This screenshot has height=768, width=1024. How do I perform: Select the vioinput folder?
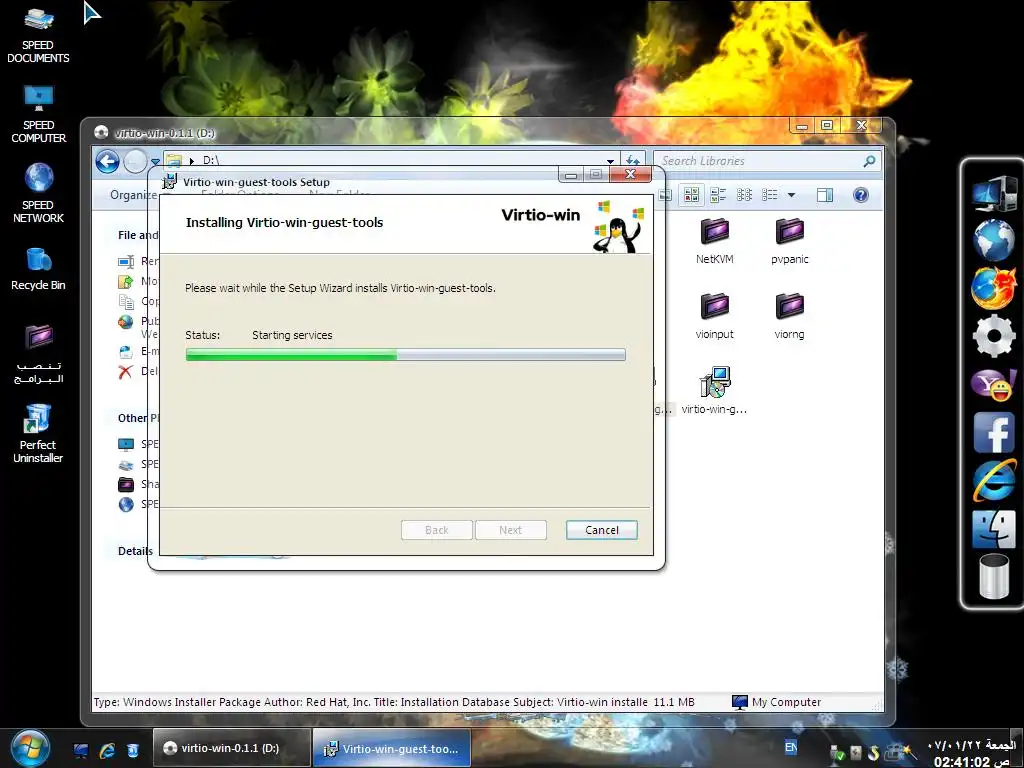point(714,316)
